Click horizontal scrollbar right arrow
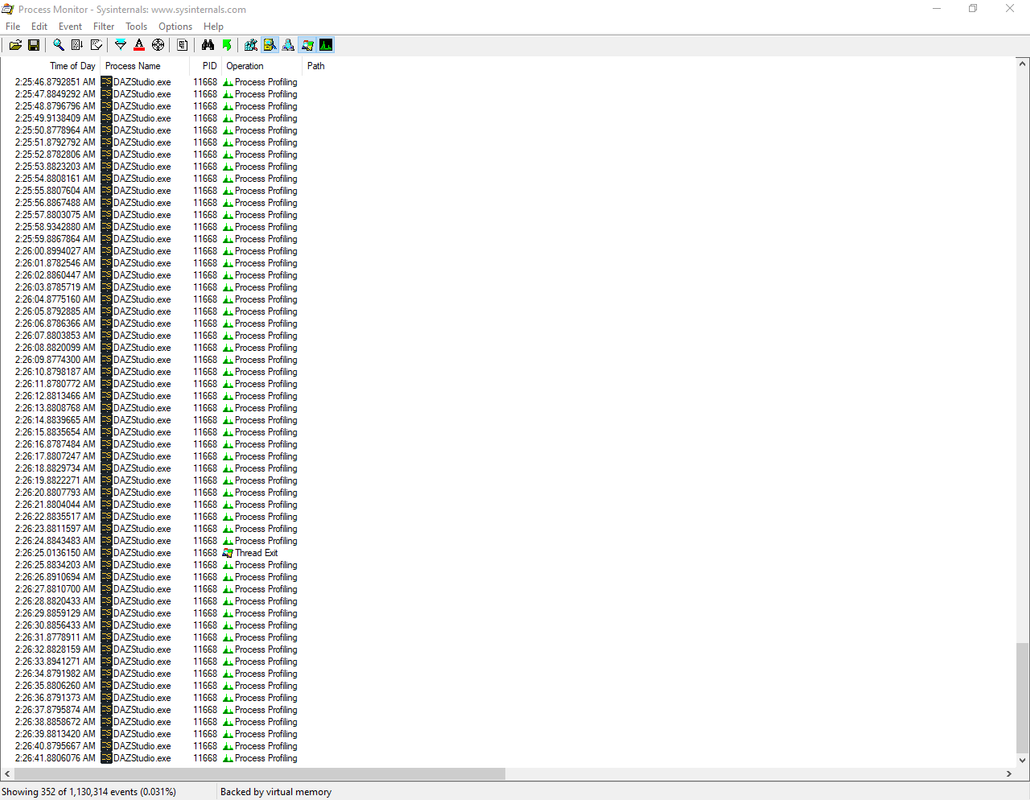Screen dimensions: 1030x800 tap(1009, 774)
